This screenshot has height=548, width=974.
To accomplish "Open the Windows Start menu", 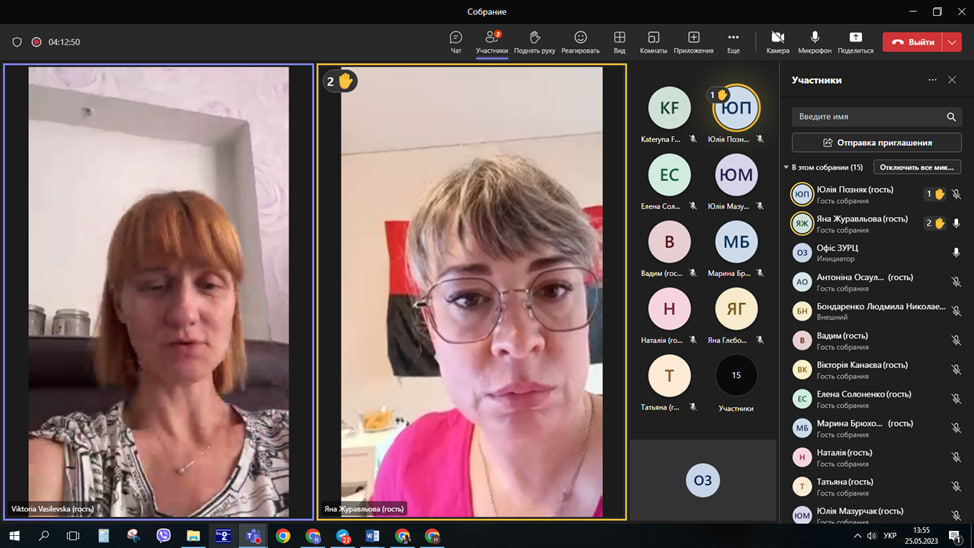I will pos(14,536).
